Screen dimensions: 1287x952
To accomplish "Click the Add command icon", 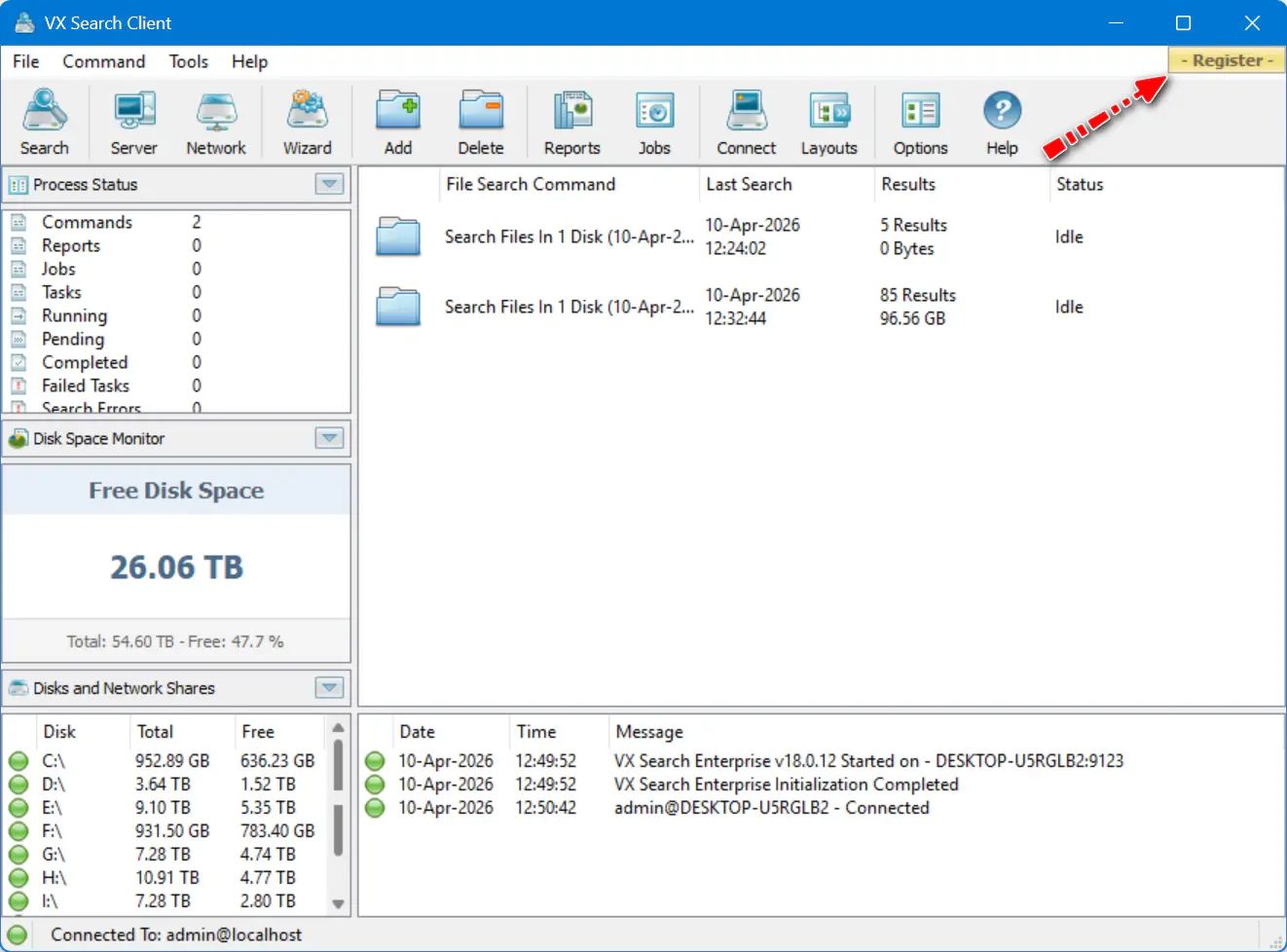I will (x=398, y=122).
